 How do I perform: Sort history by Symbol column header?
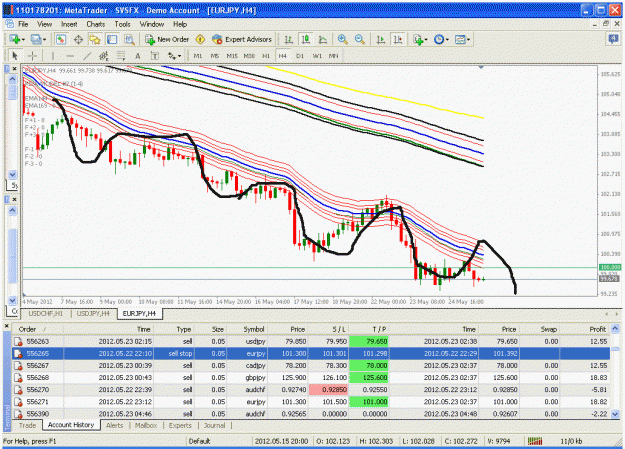tap(248, 329)
